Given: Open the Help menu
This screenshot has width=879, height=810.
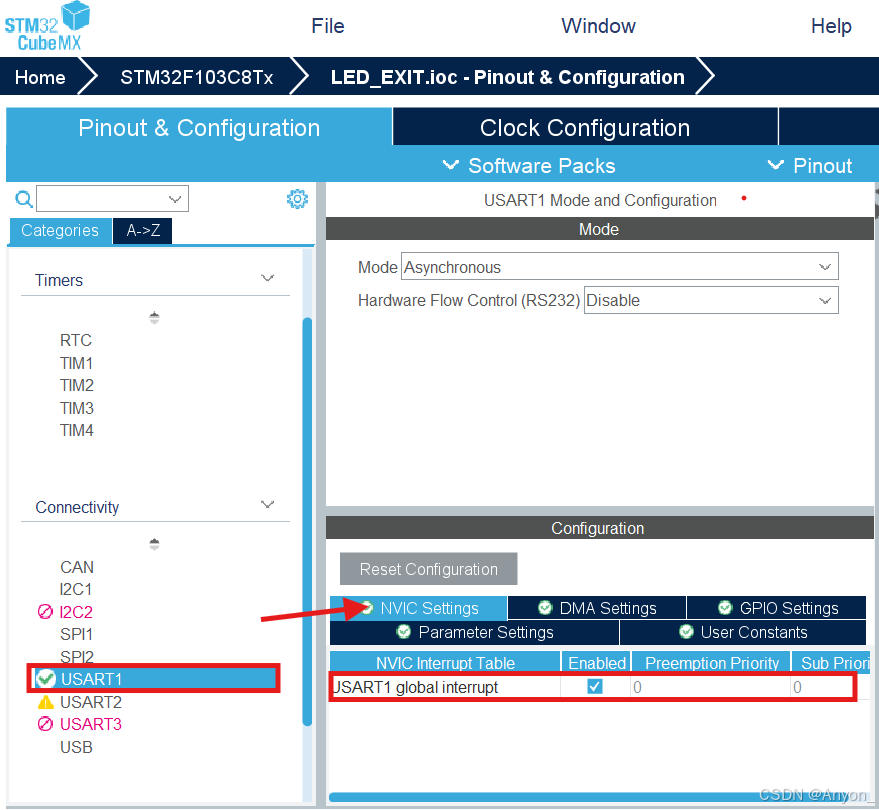Looking at the screenshot, I should [x=831, y=26].
